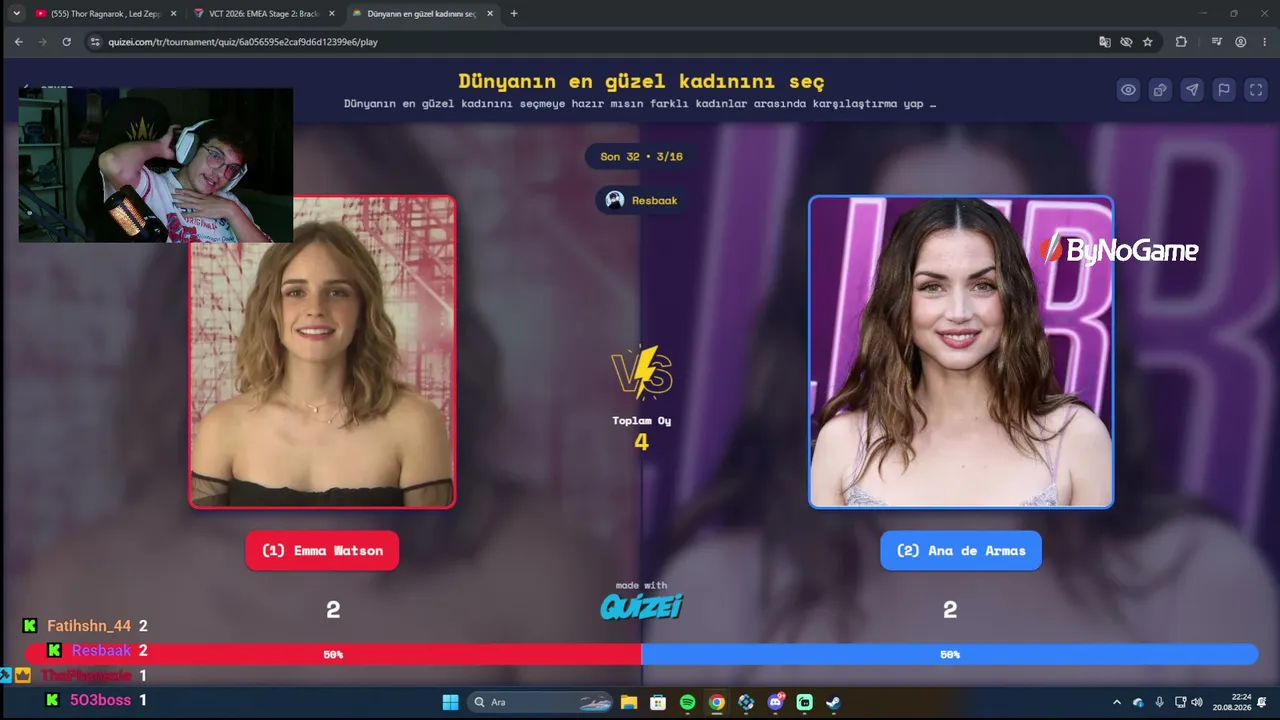Image resolution: width=1280 pixels, height=720 pixels.
Task: Open Discord from the taskbar
Action: pos(775,702)
